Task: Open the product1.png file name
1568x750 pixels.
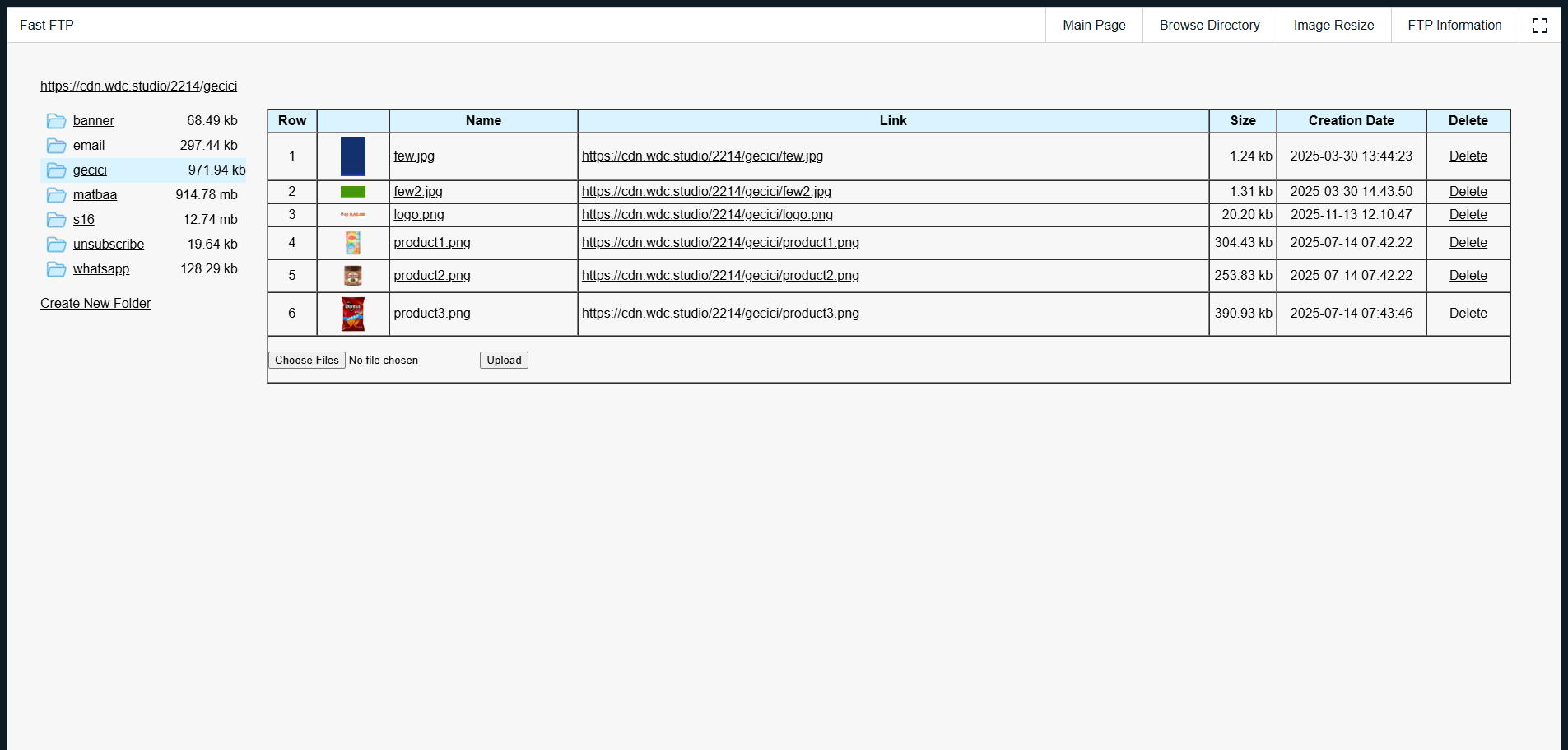Action: [x=432, y=242]
